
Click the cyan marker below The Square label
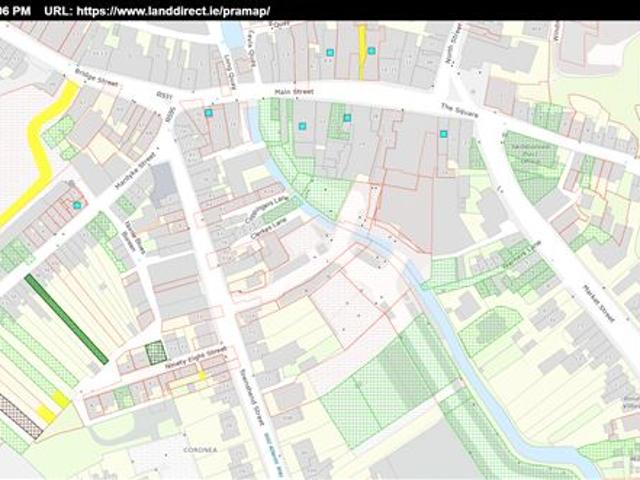[x=443, y=133]
